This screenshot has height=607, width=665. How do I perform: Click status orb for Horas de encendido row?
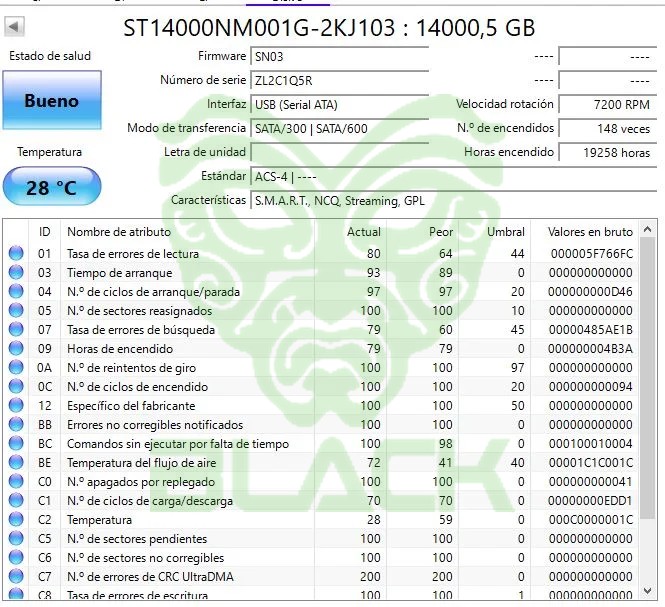[16, 349]
